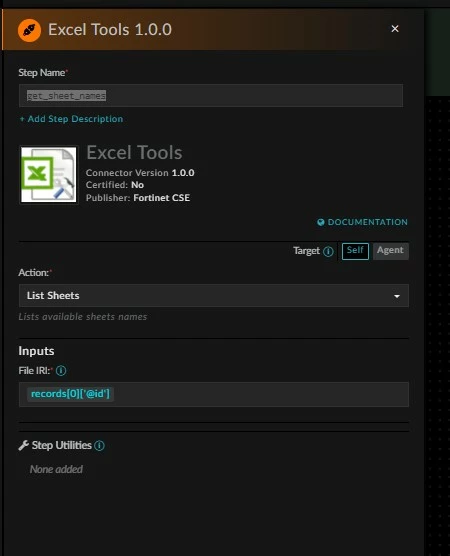450x556 pixels.
Task: Click the Inputs section heading
Action: tap(36, 351)
